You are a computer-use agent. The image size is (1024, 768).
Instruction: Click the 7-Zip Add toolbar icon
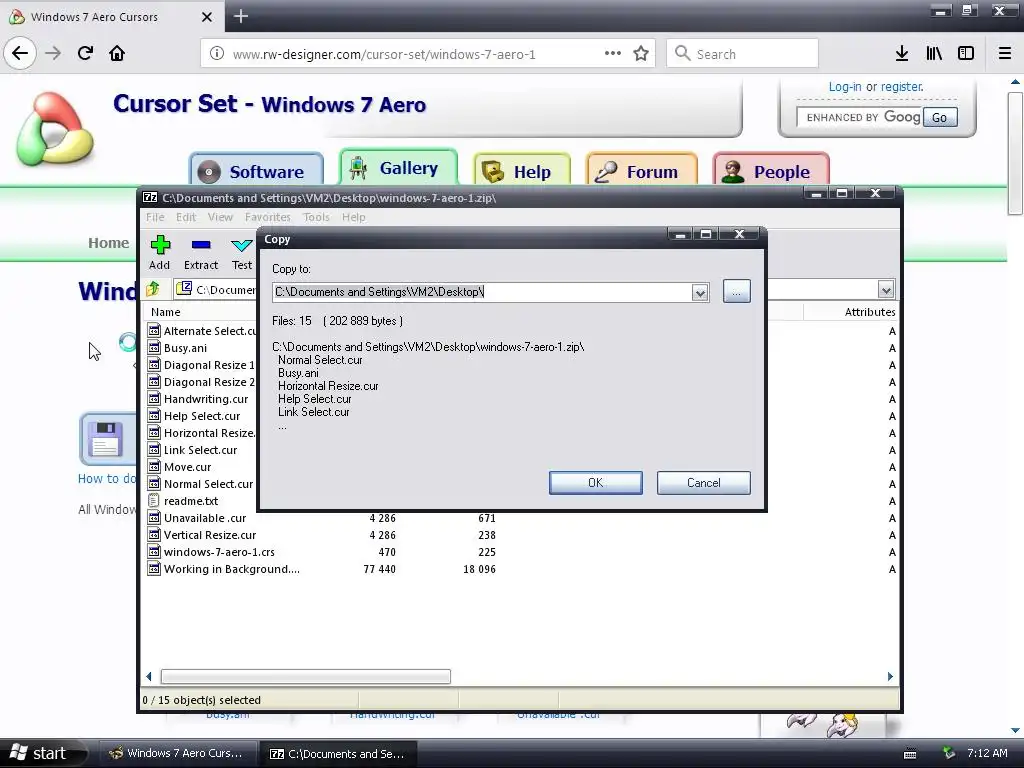coord(159,246)
